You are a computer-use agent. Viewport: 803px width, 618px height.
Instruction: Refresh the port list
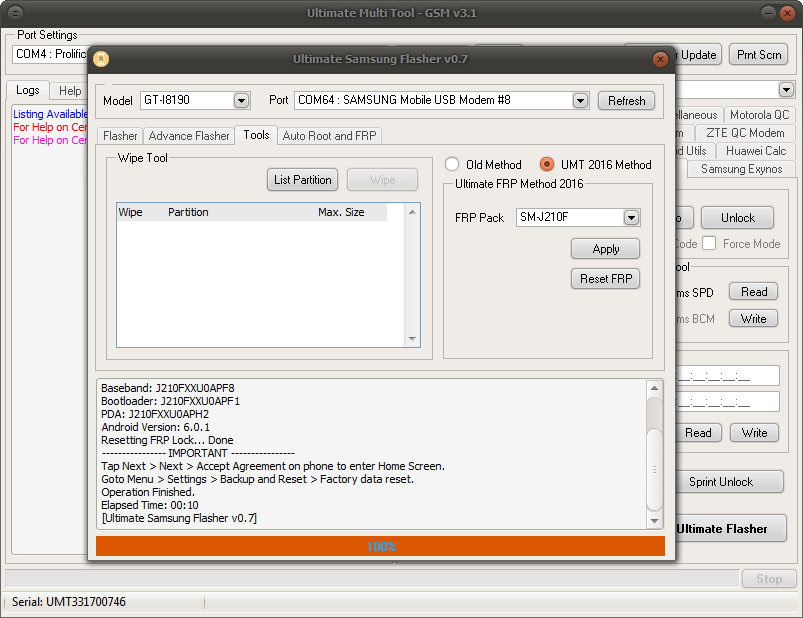pos(626,101)
